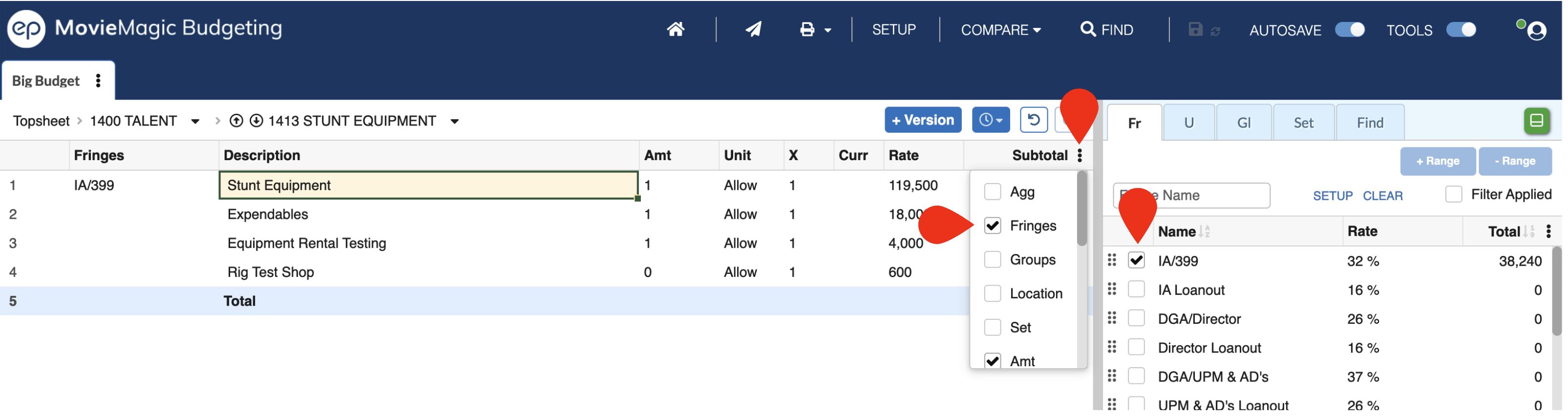Check the Location column checkbox
The width and height of the screenshot is (1568, 418).
(993, 293)
